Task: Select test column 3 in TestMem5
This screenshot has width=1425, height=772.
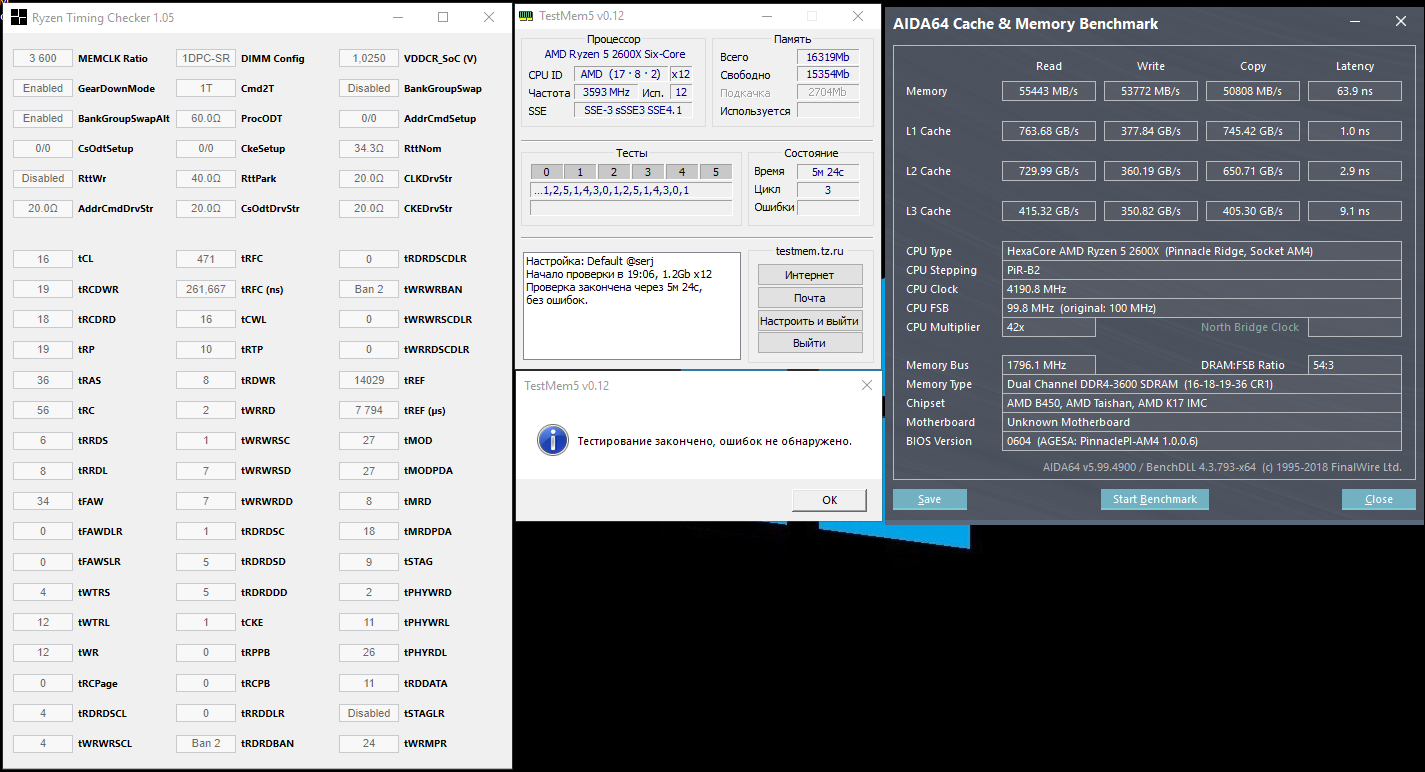Action: point(648,172)
